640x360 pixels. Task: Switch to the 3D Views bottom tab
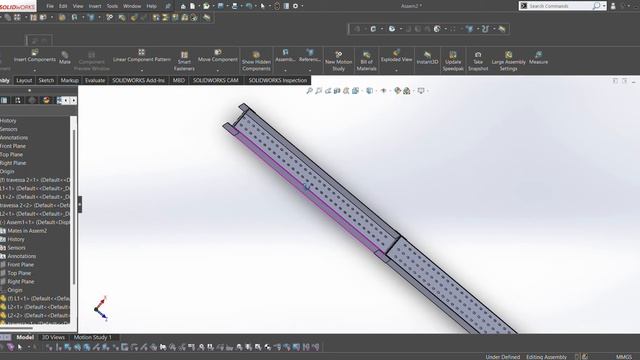(x=53, y=337)
